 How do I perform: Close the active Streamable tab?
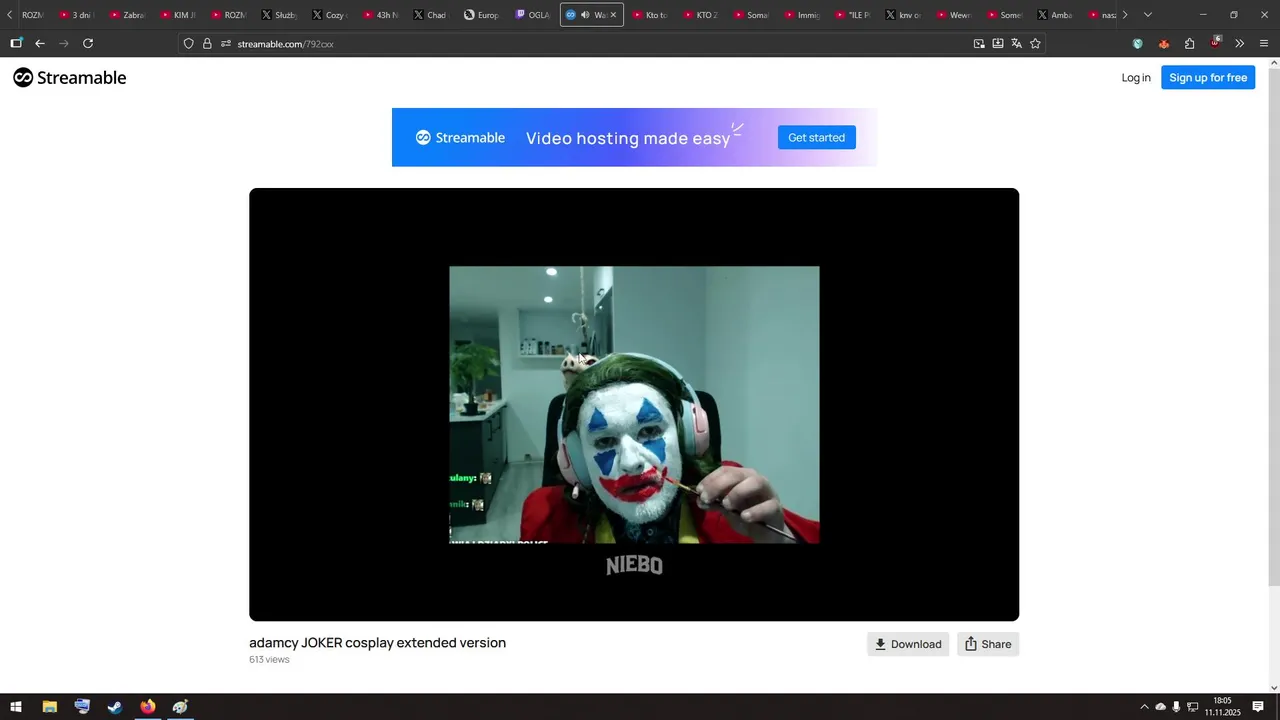613,15
